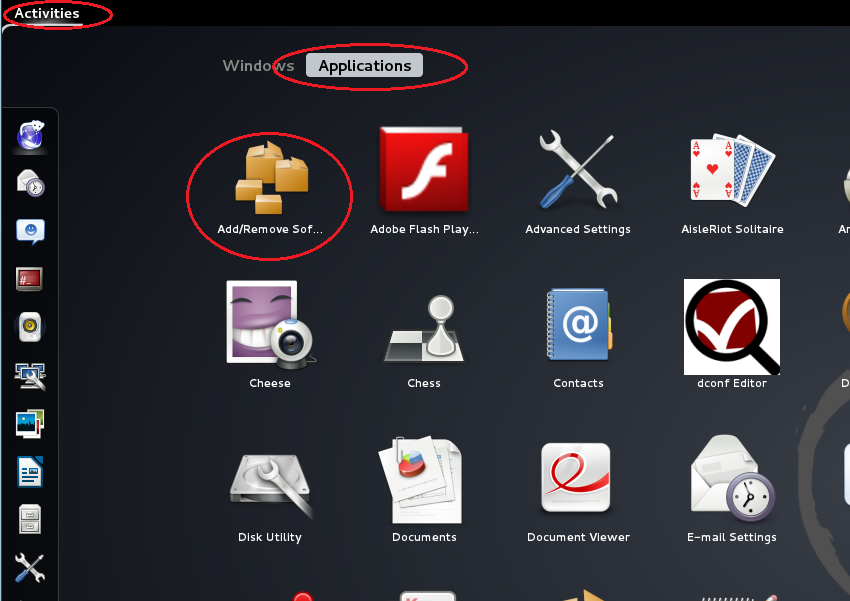Start the Cheese webcam app
Viewport: 850px width, 601px height.
coord(270,334)
